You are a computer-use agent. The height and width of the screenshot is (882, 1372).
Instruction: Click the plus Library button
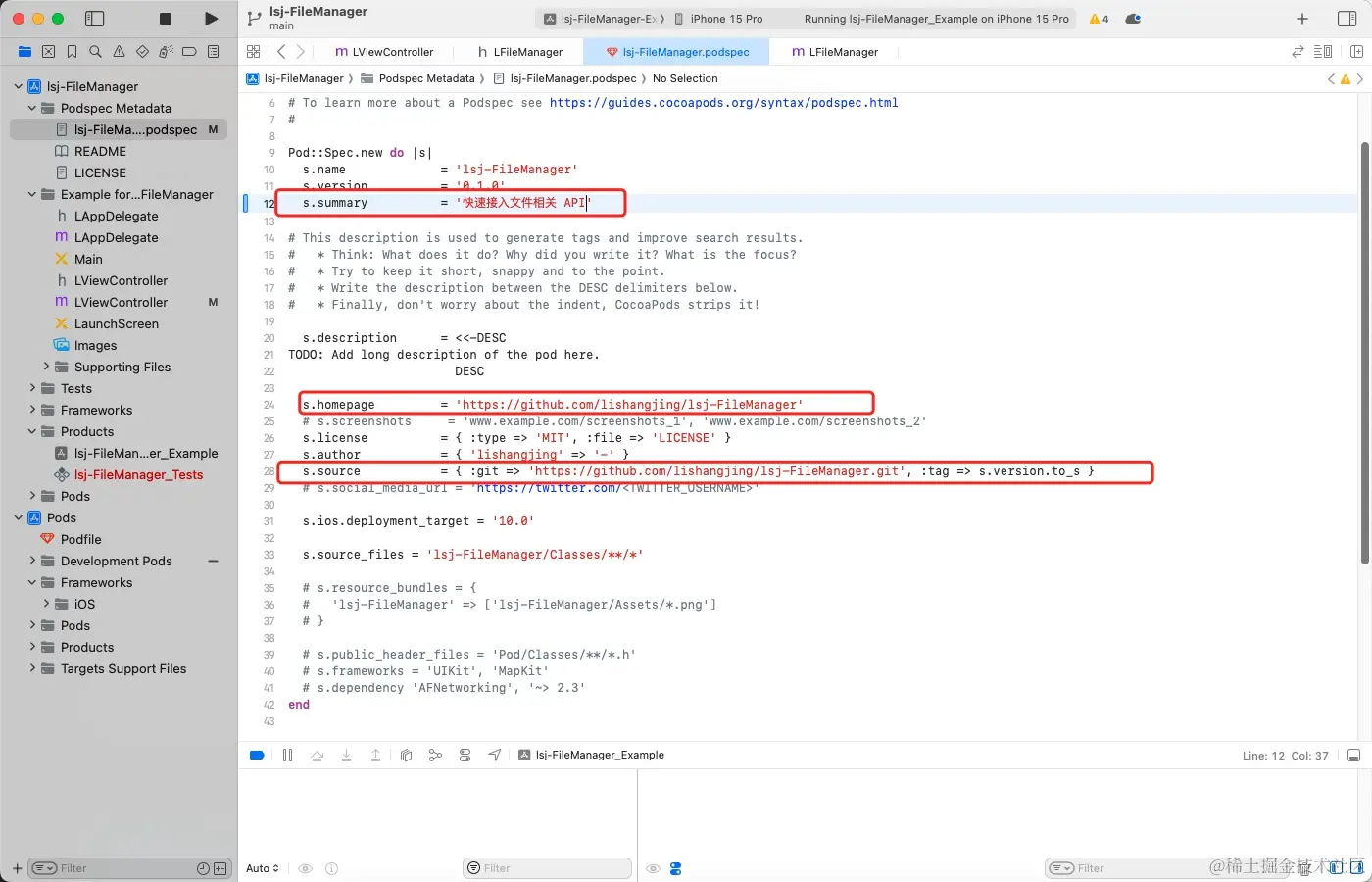(1302, 19)
